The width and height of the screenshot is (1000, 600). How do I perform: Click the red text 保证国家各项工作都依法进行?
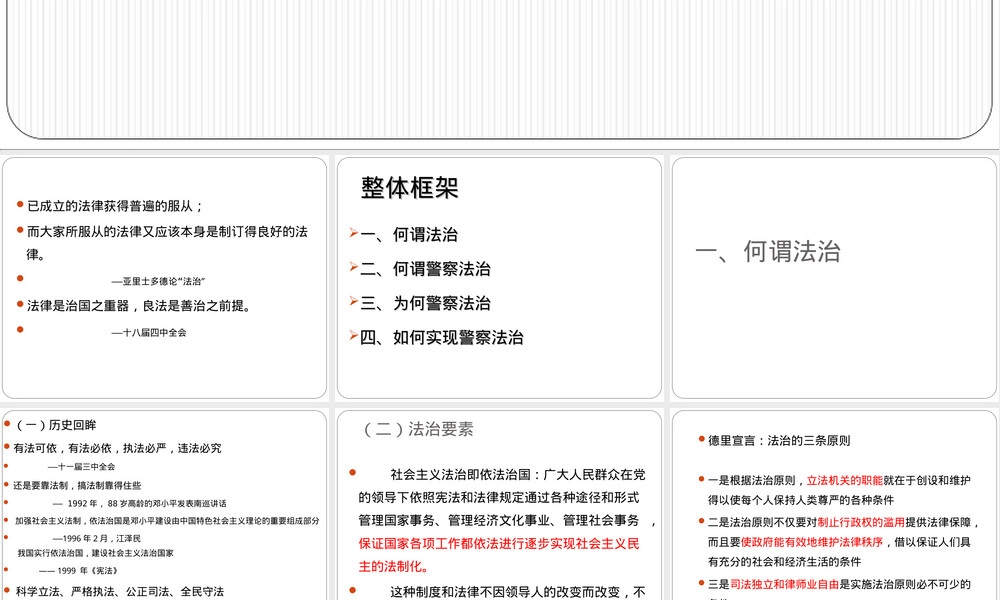click(499, 555)
